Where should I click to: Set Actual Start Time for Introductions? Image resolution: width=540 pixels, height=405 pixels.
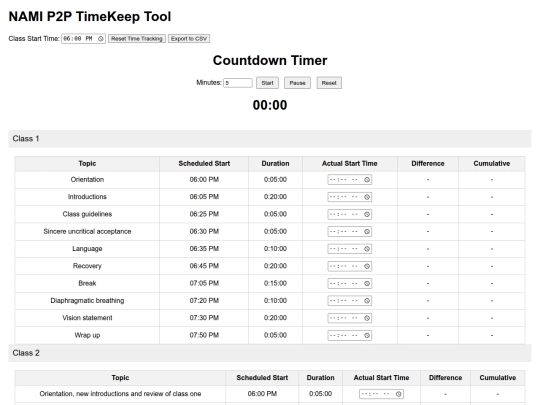350,197
